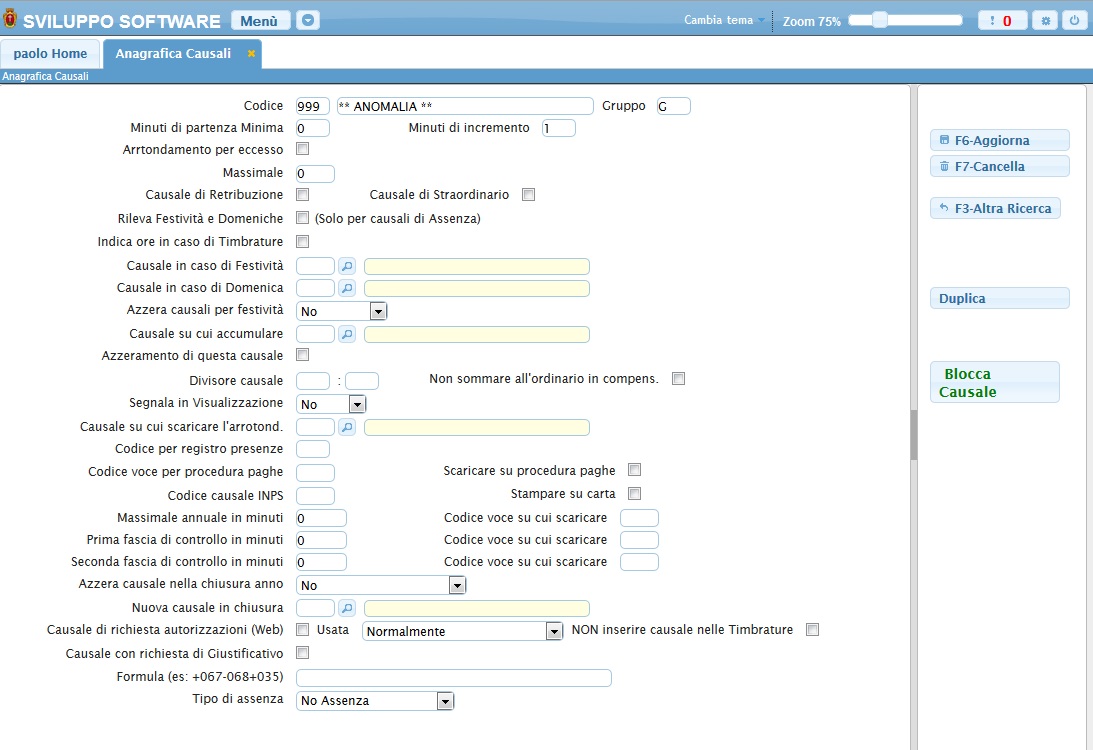Toggle the Causale di Straordinario checkbox
1093x750 pixels.
(x=529, y=195)
